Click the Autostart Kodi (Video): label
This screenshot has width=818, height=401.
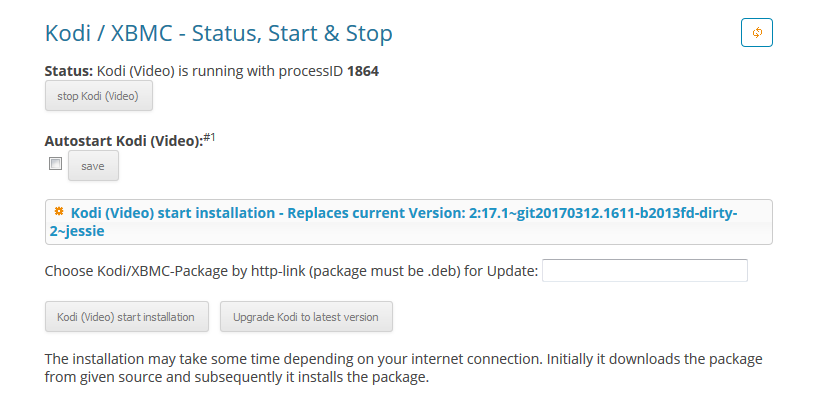[x=124, y=141]
